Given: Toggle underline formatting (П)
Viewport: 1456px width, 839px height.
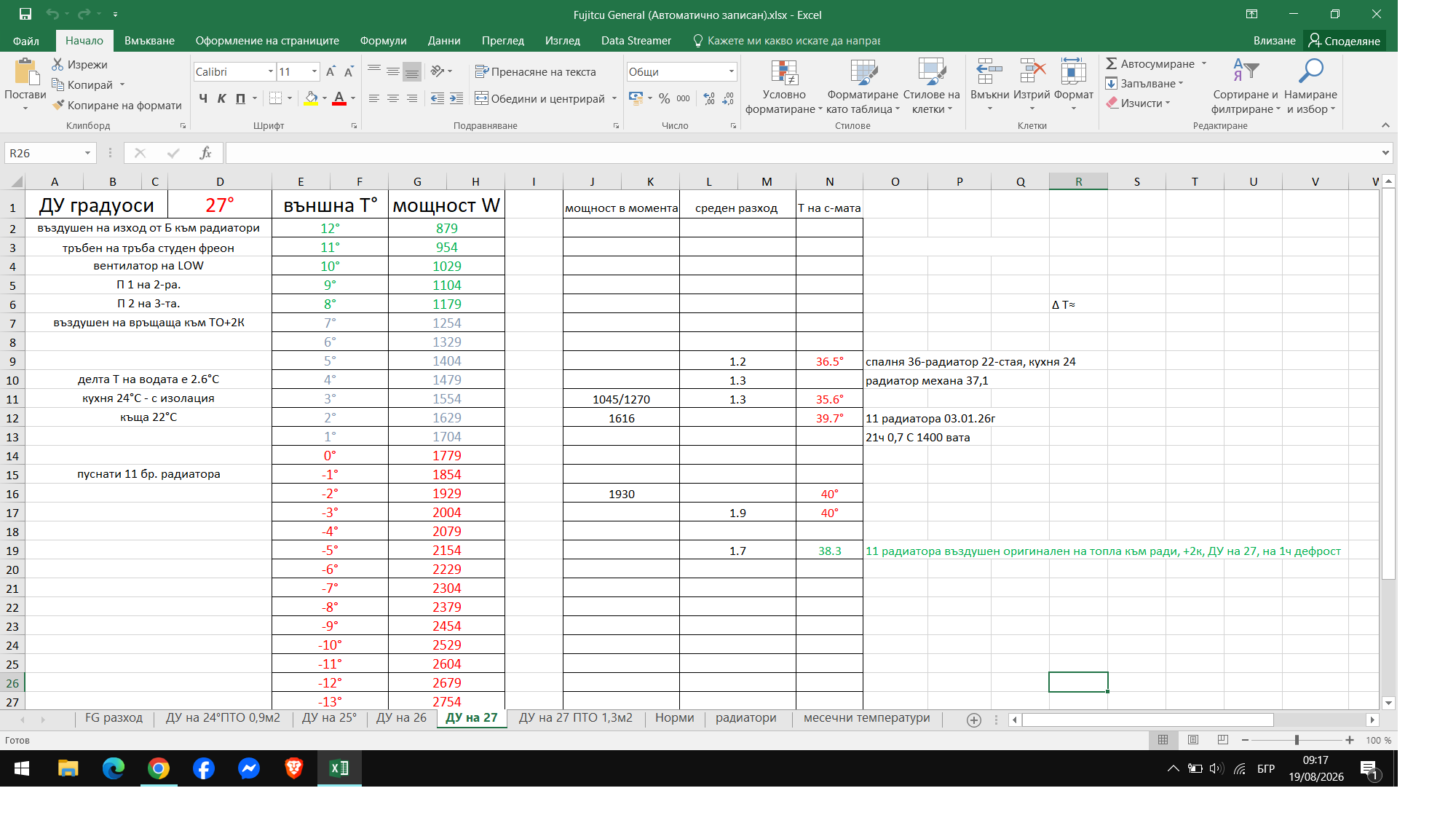Looking at the screenshot, I should 240,98.
